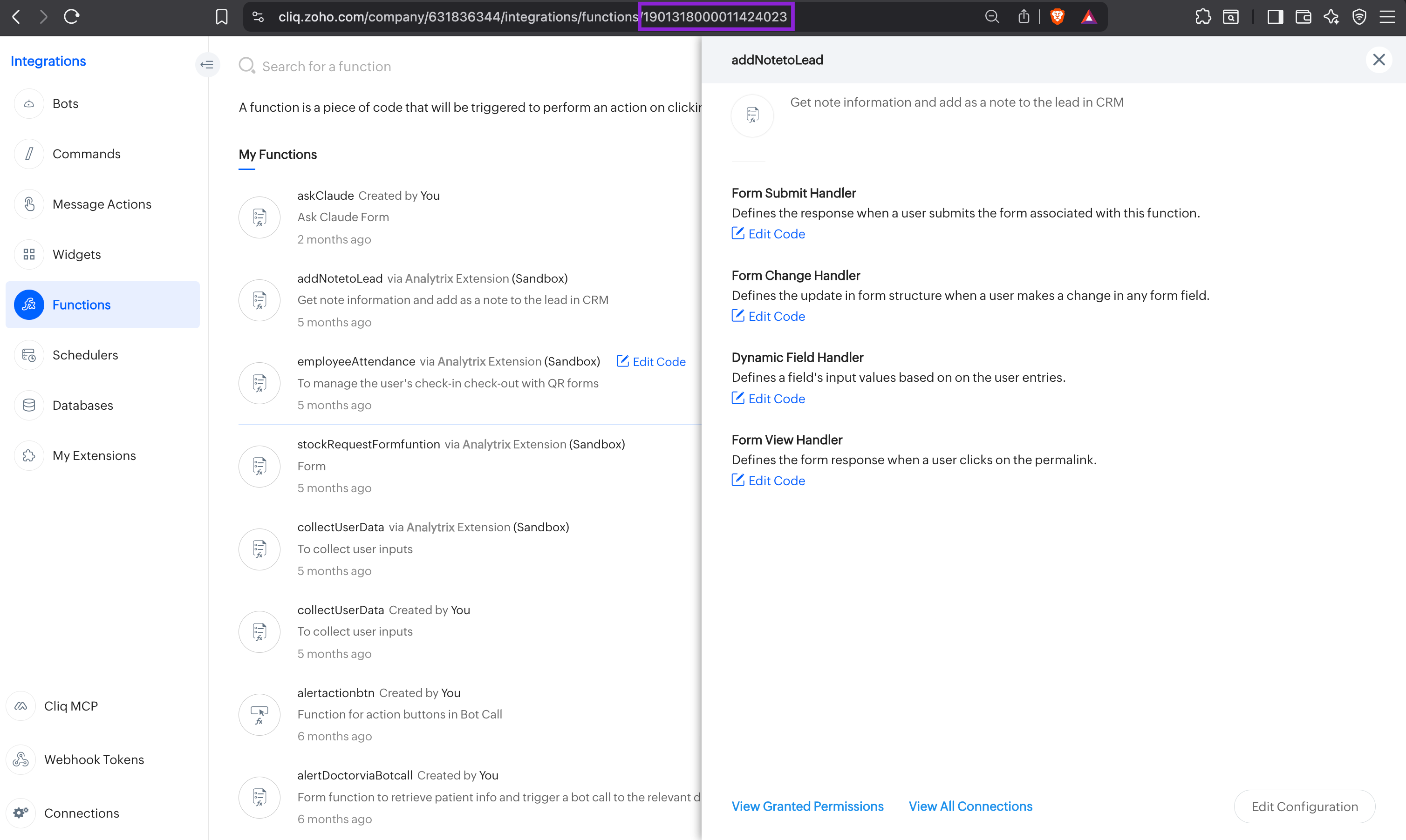Screen dimensions: 1406x840
Task: Click the addNotetoLead panel function icon
Action: pyautogui.click(x=752, y=115)
